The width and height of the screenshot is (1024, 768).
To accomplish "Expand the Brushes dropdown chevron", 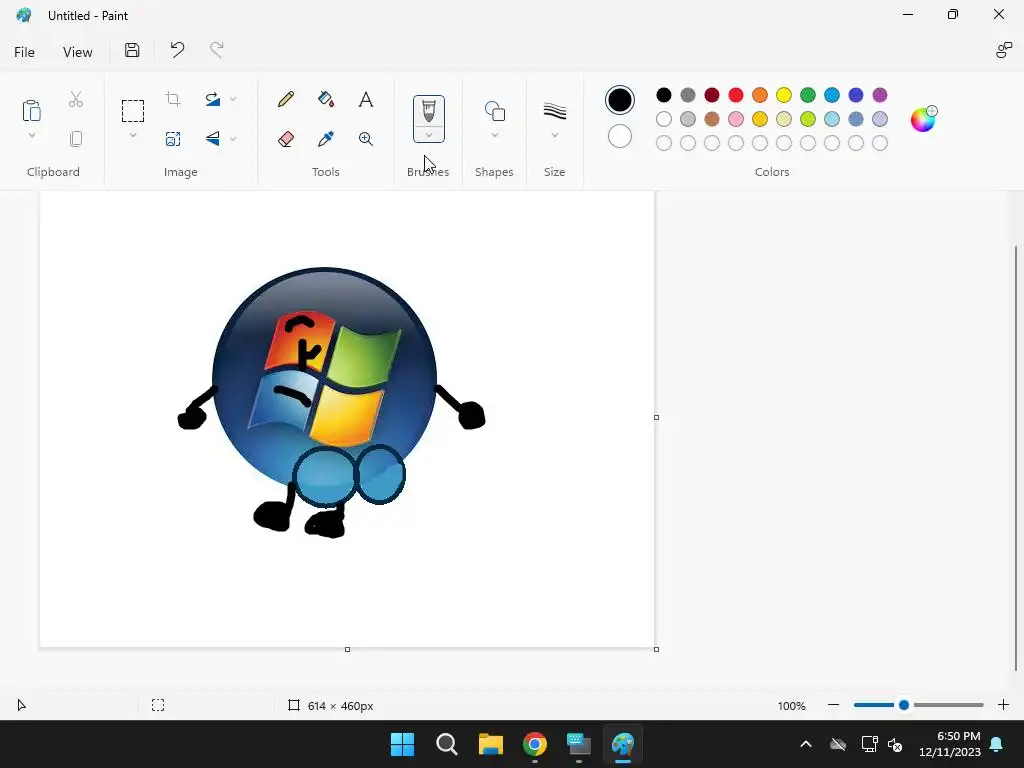I will 428,135.
